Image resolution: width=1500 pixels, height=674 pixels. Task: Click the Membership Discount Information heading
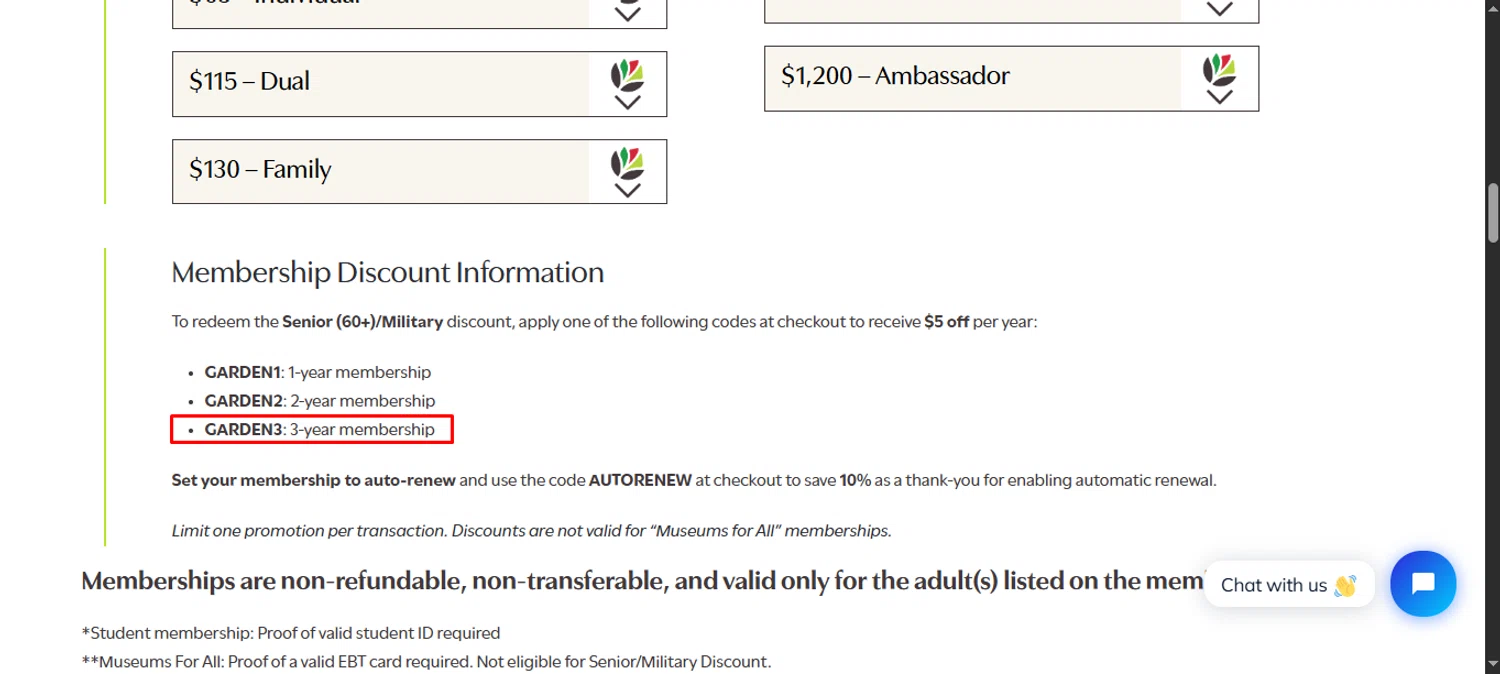[387, 272]
